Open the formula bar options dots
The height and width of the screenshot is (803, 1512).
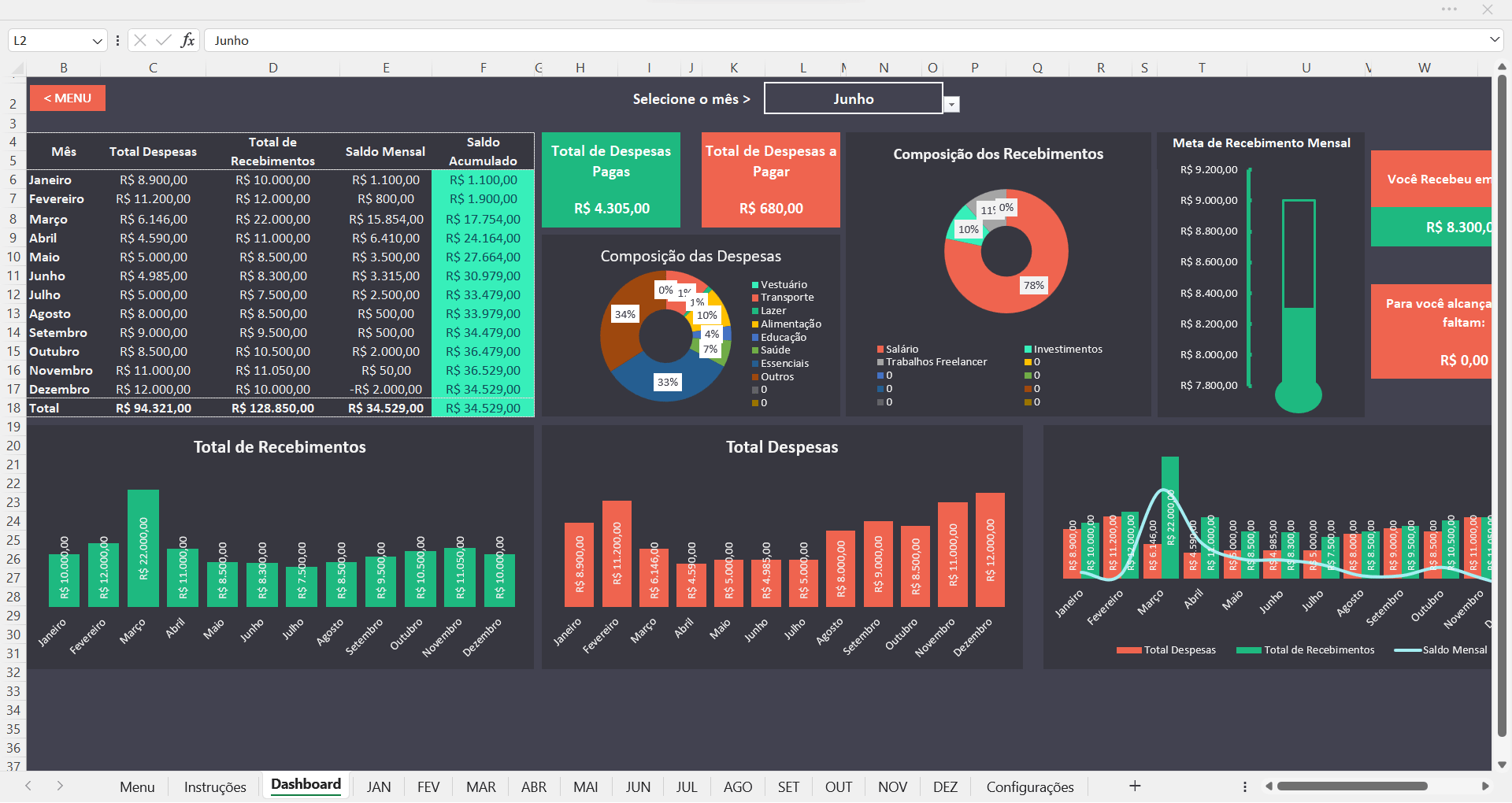tap(117, 40)
